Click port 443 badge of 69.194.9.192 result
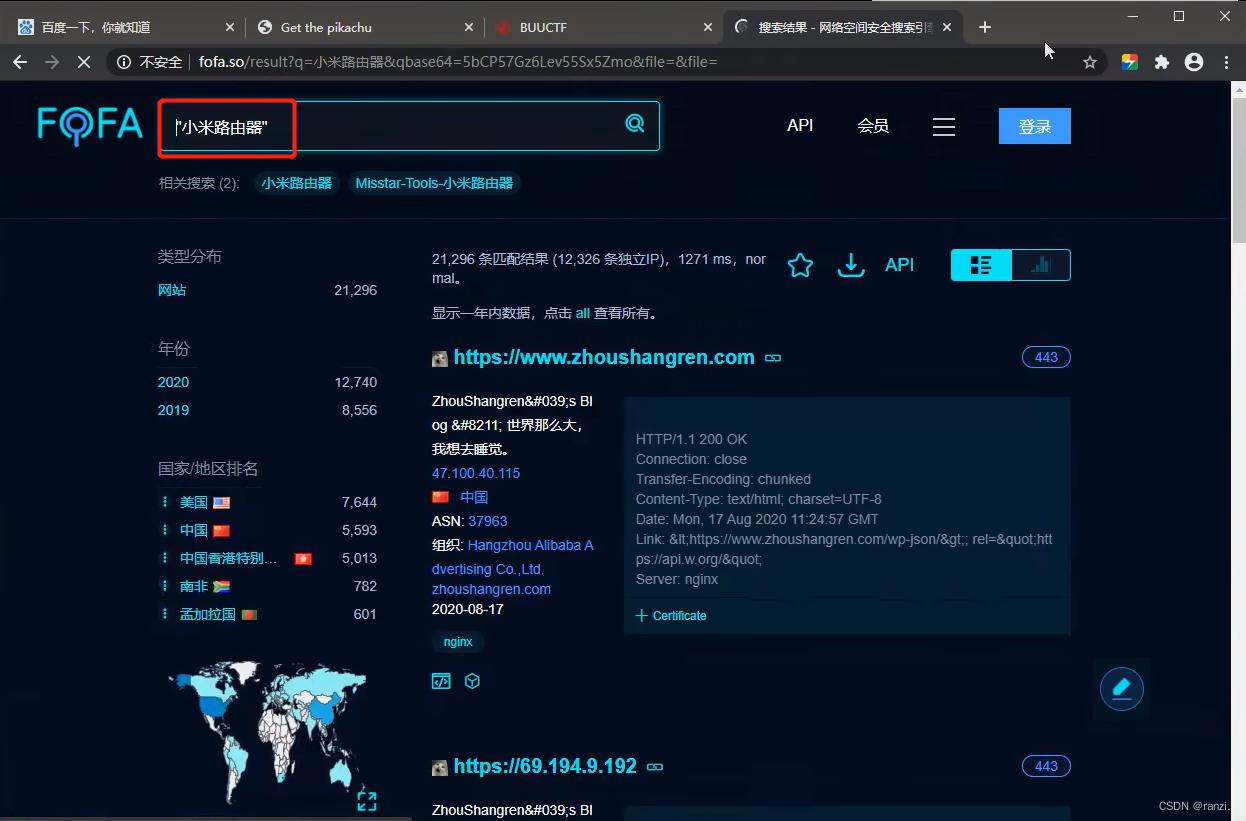 tap(1046, 766)
